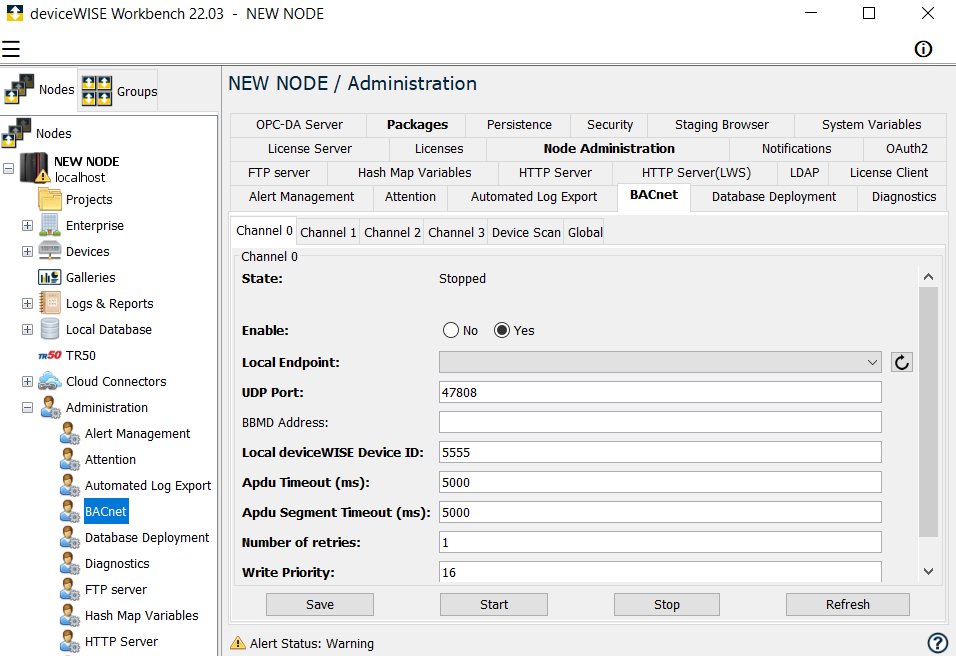
Task: Click the BACnet tree item icon
Action: tap(70, 512)
